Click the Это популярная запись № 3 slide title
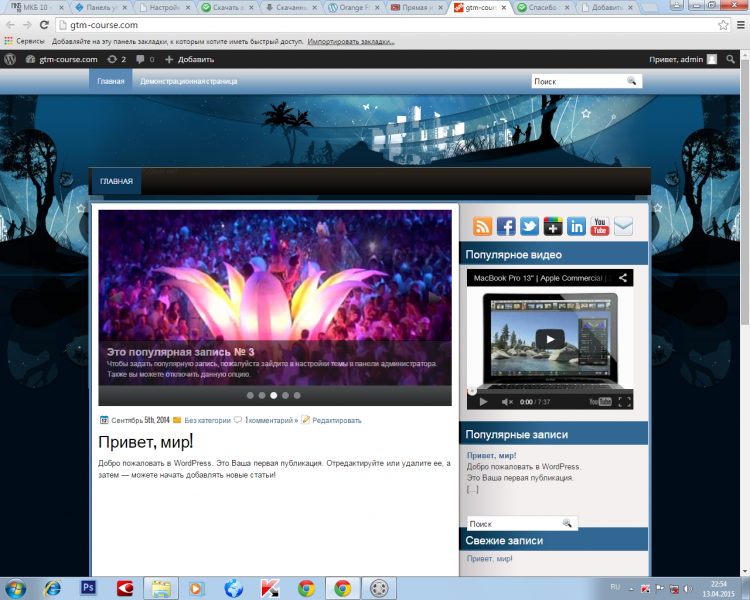This screenshot has height=600, width=750. point(180,352)
